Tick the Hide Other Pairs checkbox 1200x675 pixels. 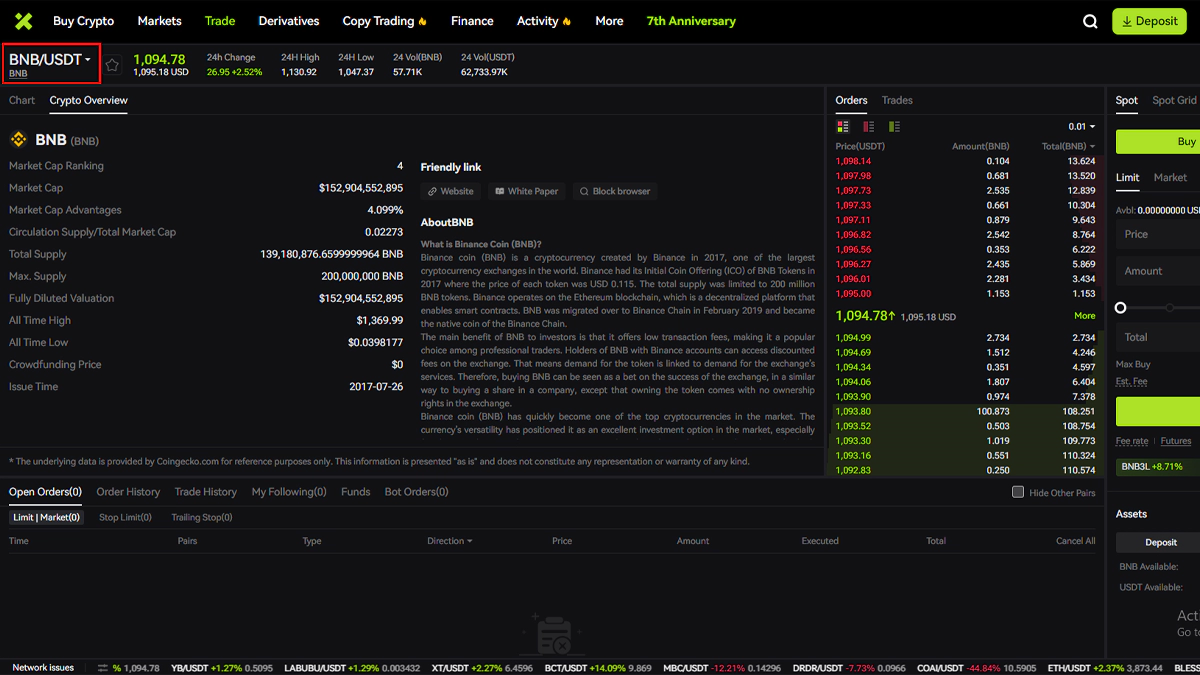(x=1018, y=492)
